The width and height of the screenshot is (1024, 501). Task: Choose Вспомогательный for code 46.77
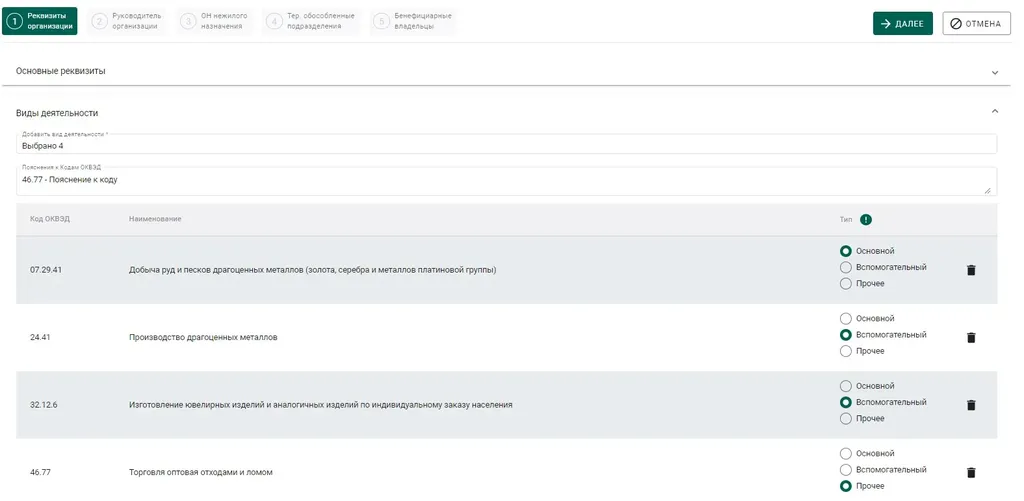pos(846,470)
